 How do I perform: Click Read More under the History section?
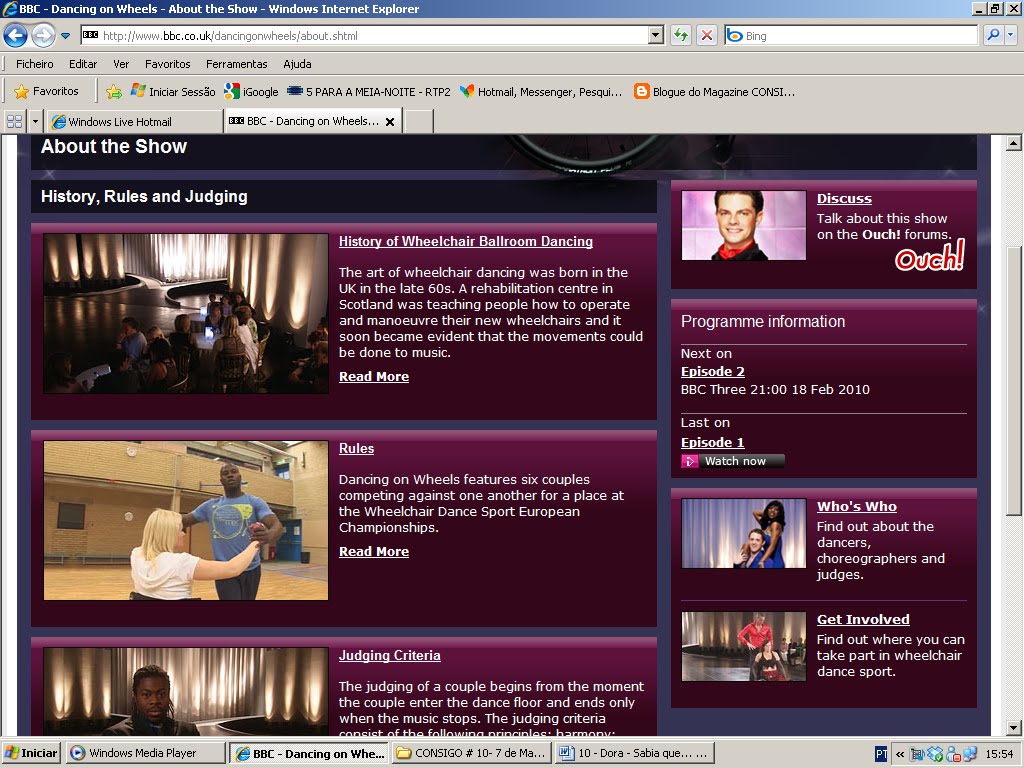pos(374,376)
